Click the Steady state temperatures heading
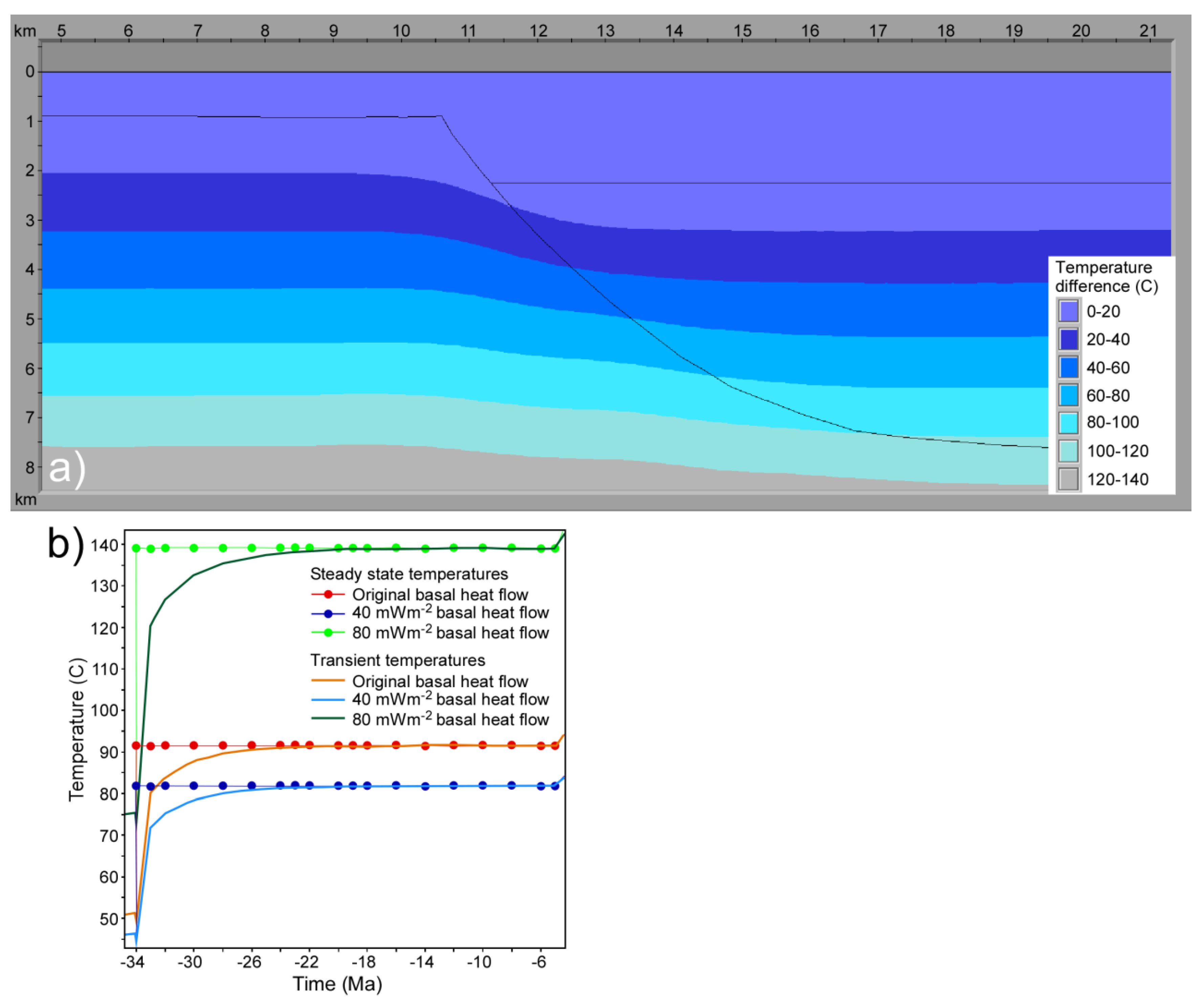Screen dimensions: 1204x1005 pyautogui.click(x=409, y=574)
